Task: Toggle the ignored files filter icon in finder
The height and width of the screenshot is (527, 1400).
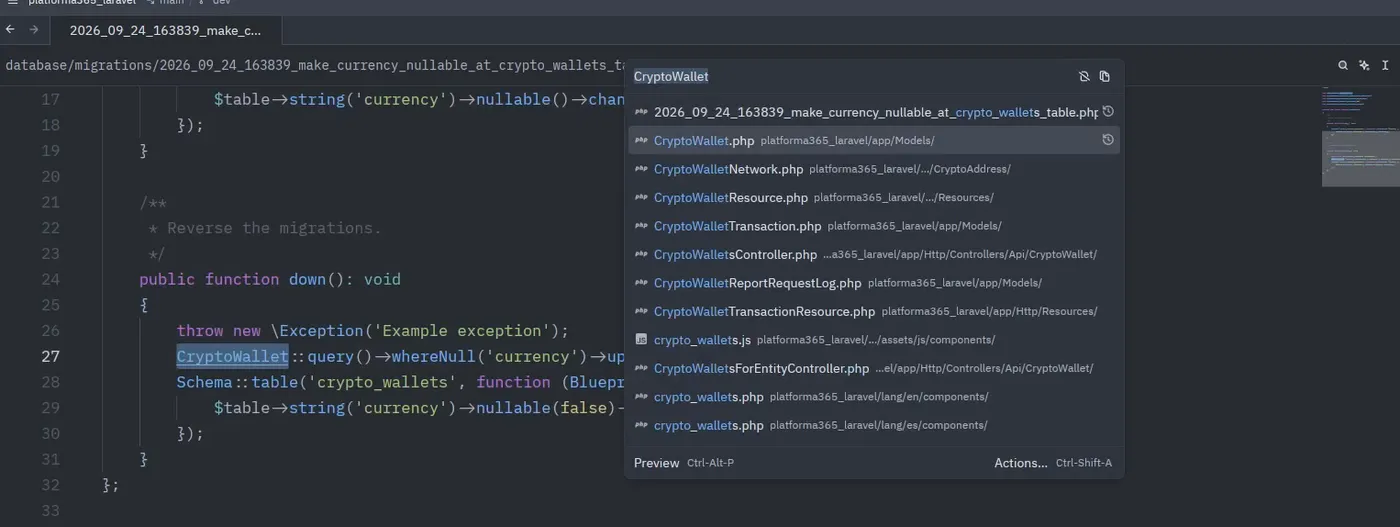Action: pyautogui.click(x=1084, y=76)
